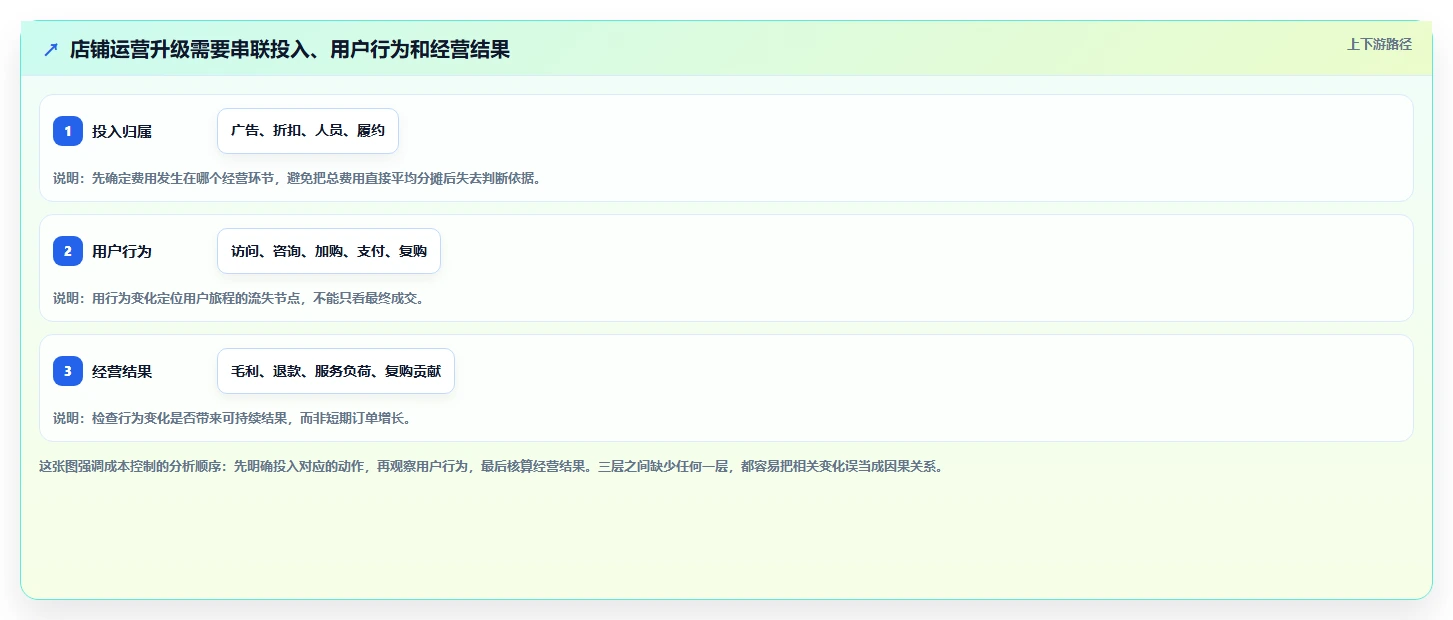Image resolution: width=1453 pixels, height=620 pixels.
Task: Click the description starting 检查行为变化是否带来
Action: 232,418
